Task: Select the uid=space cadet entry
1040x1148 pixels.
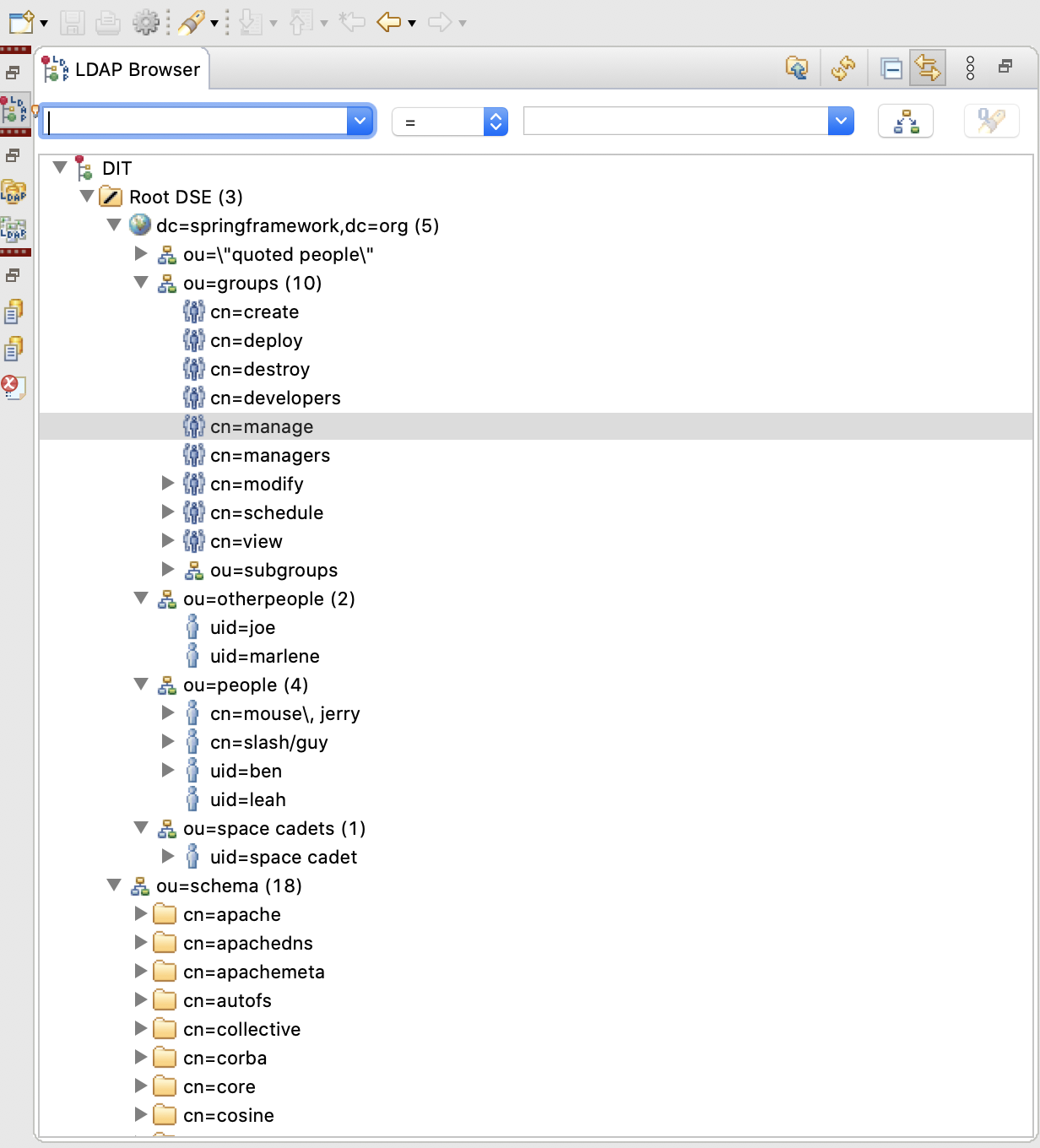Action: (x=284, y=858)
